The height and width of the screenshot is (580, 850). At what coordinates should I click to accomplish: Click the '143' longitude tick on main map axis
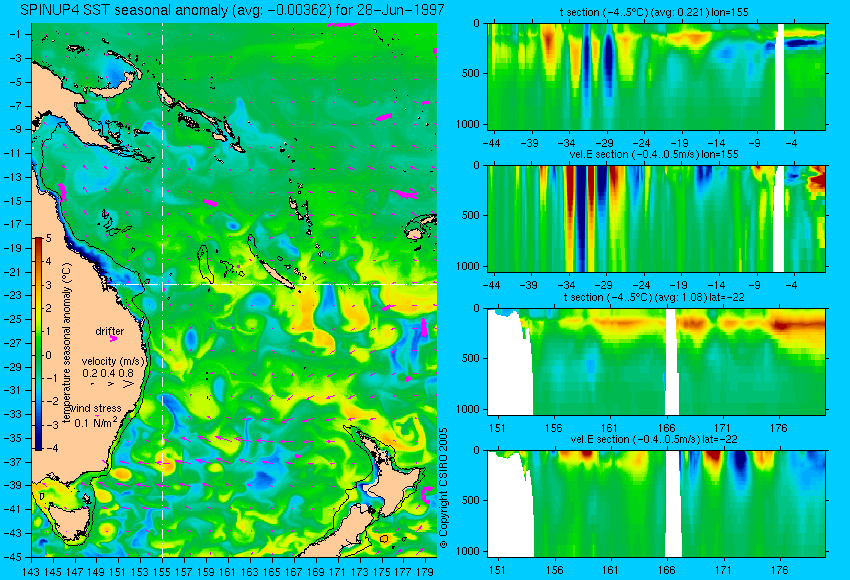[x=31, y=571]
